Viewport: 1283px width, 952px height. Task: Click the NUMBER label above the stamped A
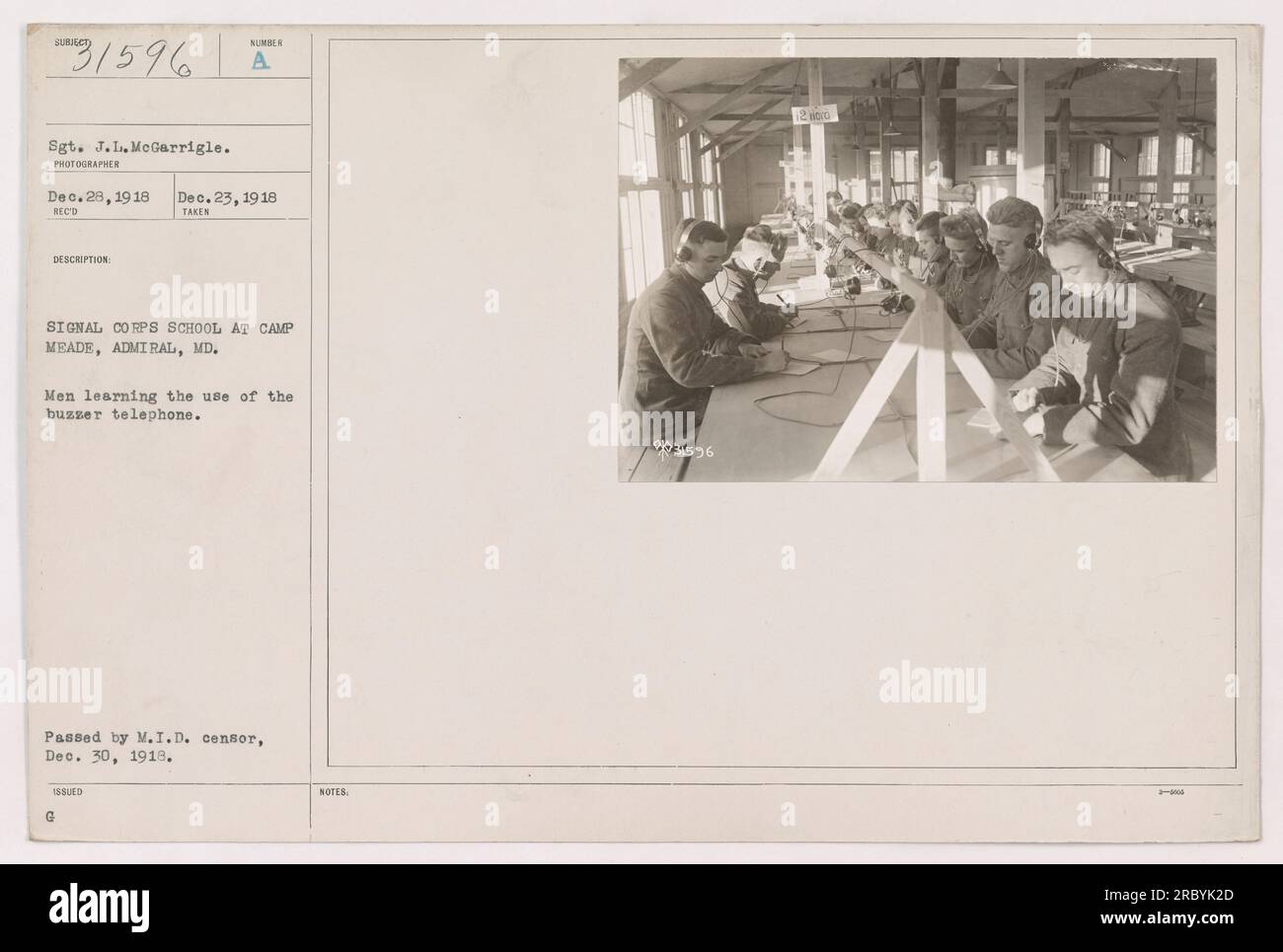266,42
